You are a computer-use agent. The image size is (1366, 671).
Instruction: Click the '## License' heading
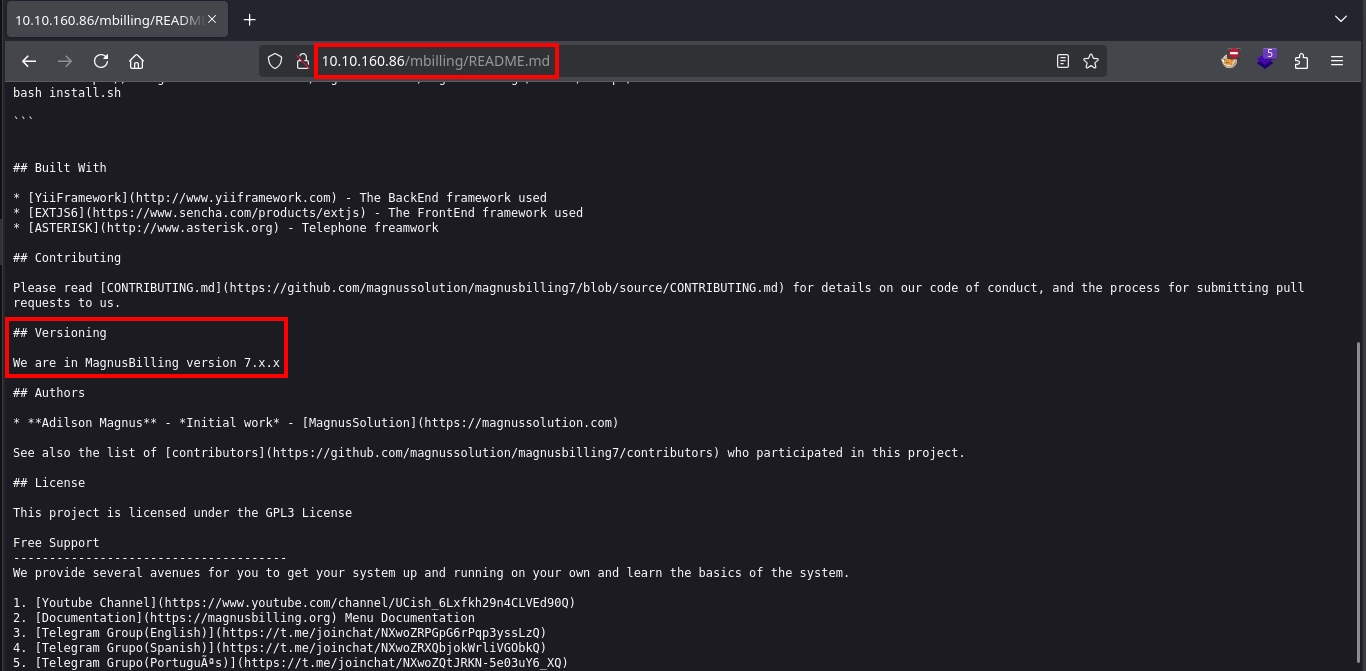(x=49, y=483)
